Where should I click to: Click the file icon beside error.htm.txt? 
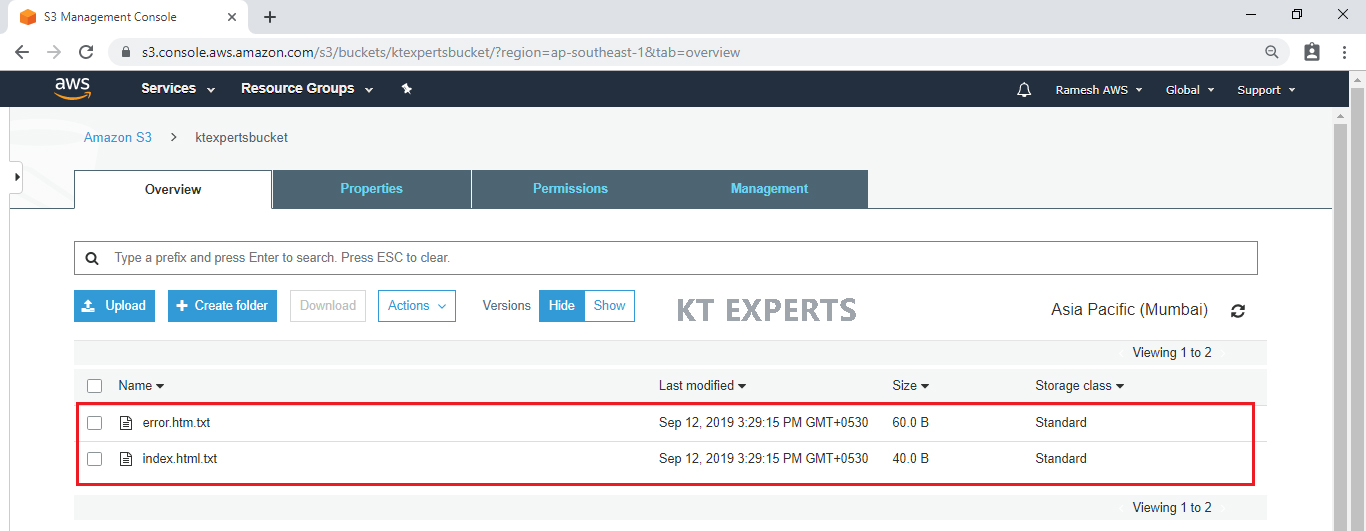pyautogui.click(x=126, y=423)
